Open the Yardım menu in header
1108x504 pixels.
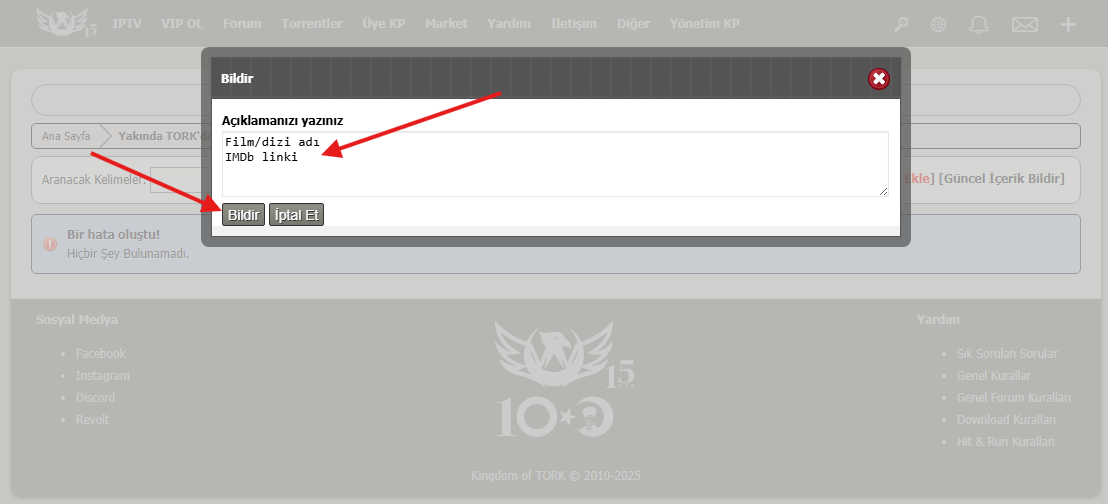pyautogui.click(x=509, y=24)
